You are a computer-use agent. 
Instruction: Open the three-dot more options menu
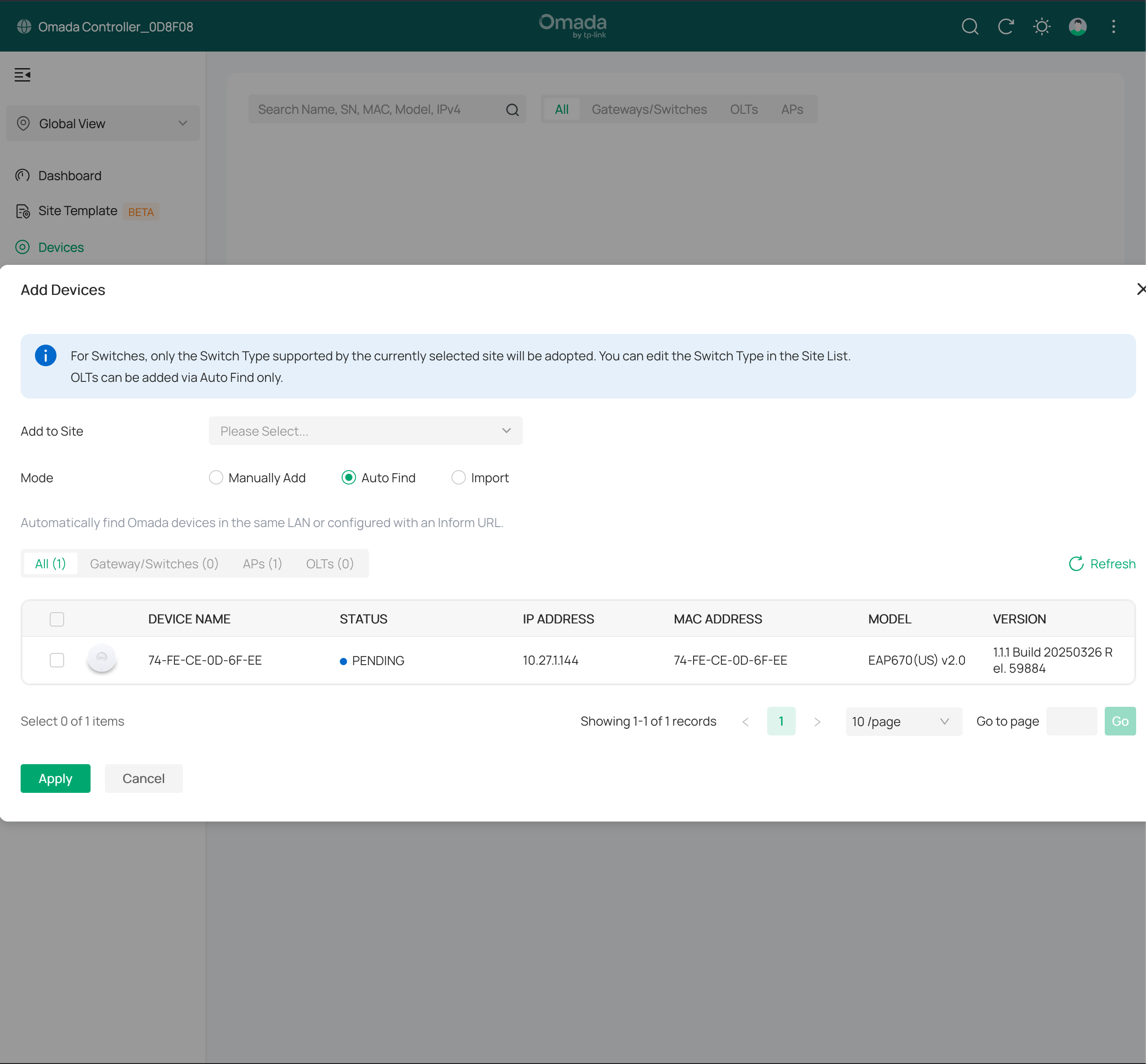coord(1113,26)
